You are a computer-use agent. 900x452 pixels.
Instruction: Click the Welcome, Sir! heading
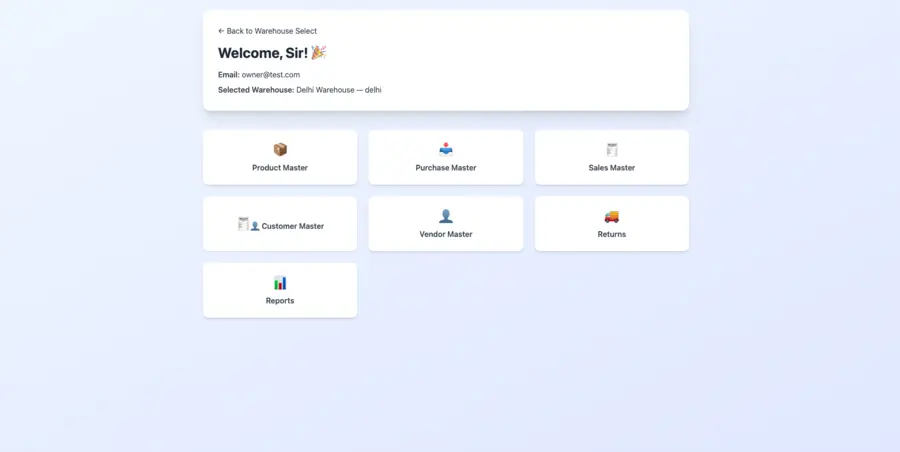click(x=263, y=52)
